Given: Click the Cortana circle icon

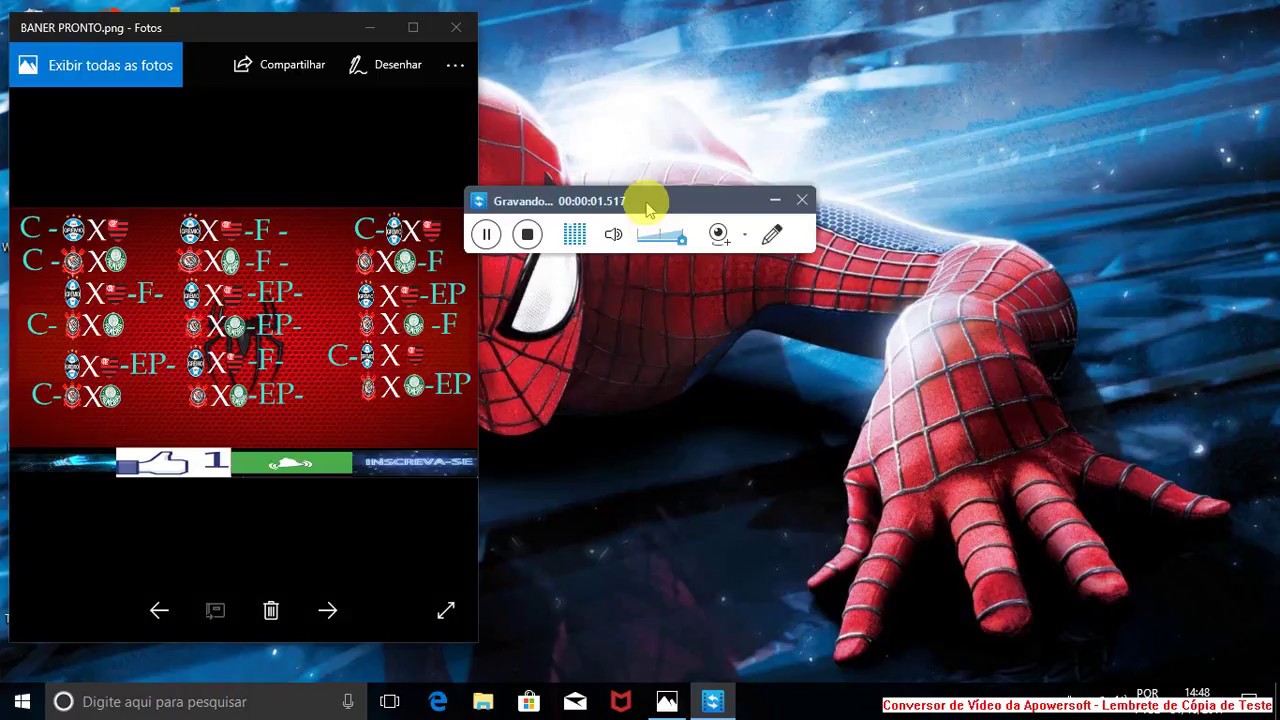Looking at the screenshot, I should (63, 702).
